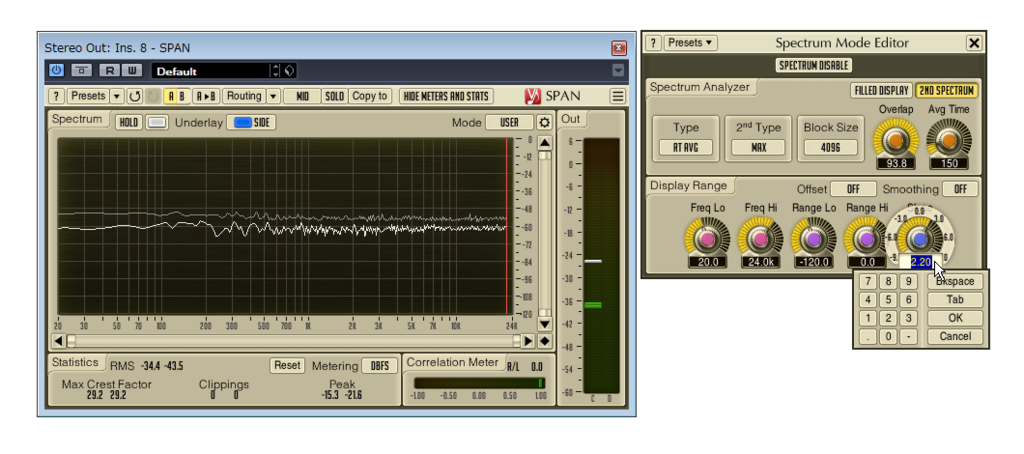Click the Avg Time knob
Viewport: 1024px width, 454px height.
click(949, 141)
